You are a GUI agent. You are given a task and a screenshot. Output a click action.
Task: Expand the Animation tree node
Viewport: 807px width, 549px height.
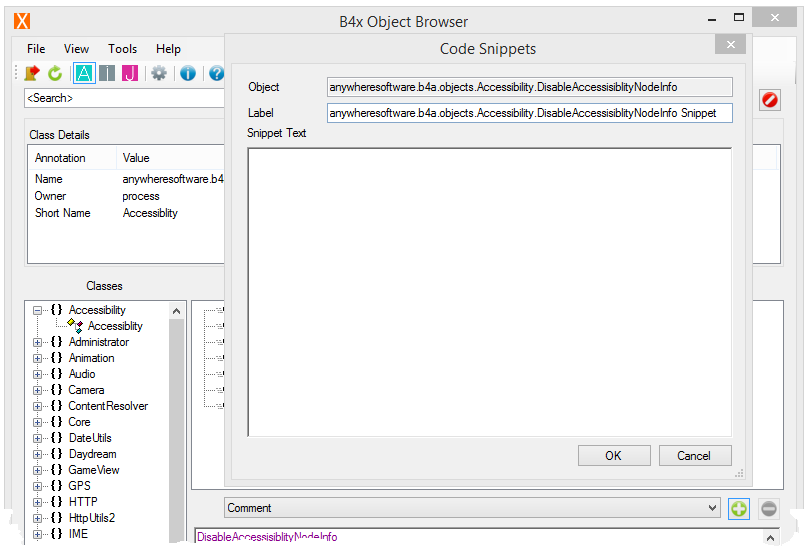37,358
